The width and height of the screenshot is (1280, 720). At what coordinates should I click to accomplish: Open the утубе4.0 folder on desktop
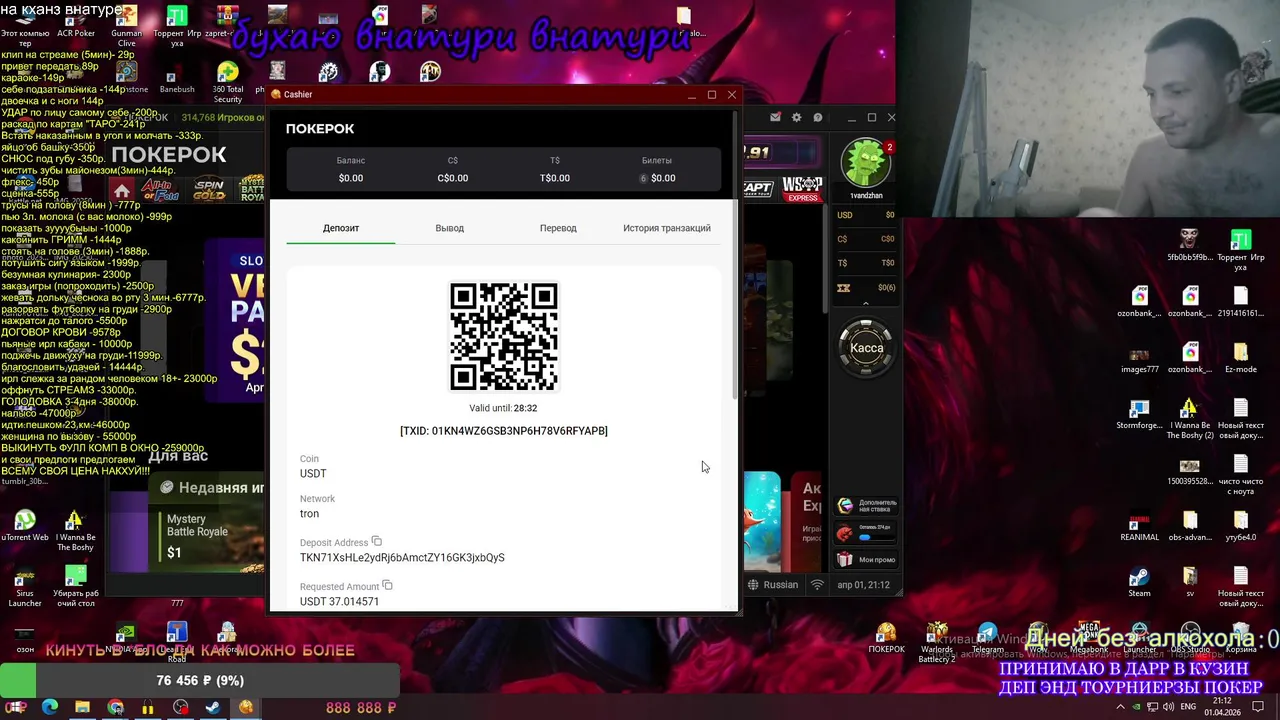(1240, 527)
